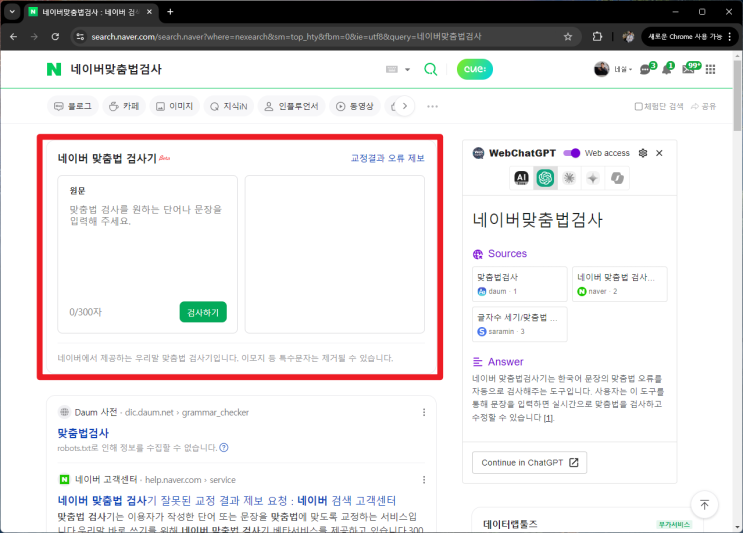Open the 네이버 맞춤법 검사기 잘못된 교정 결과 link
The height and width of the screenshot is (533, 743).
tap(227, 500)
